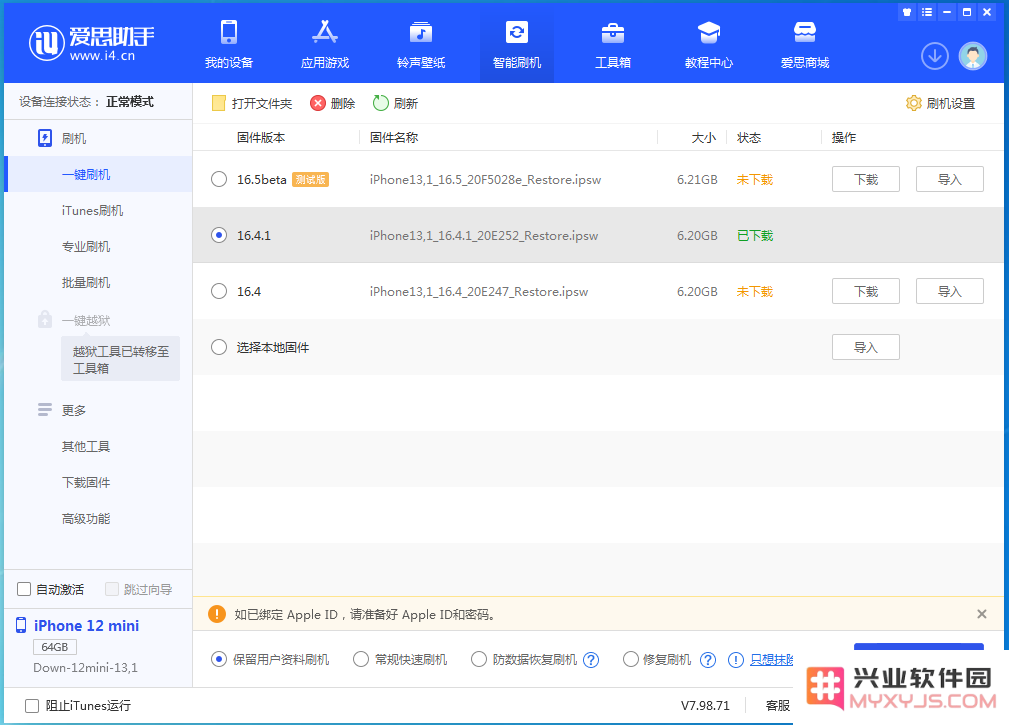
Task: Close the Apple ID warning banner
Action: (x=981, y=614)
